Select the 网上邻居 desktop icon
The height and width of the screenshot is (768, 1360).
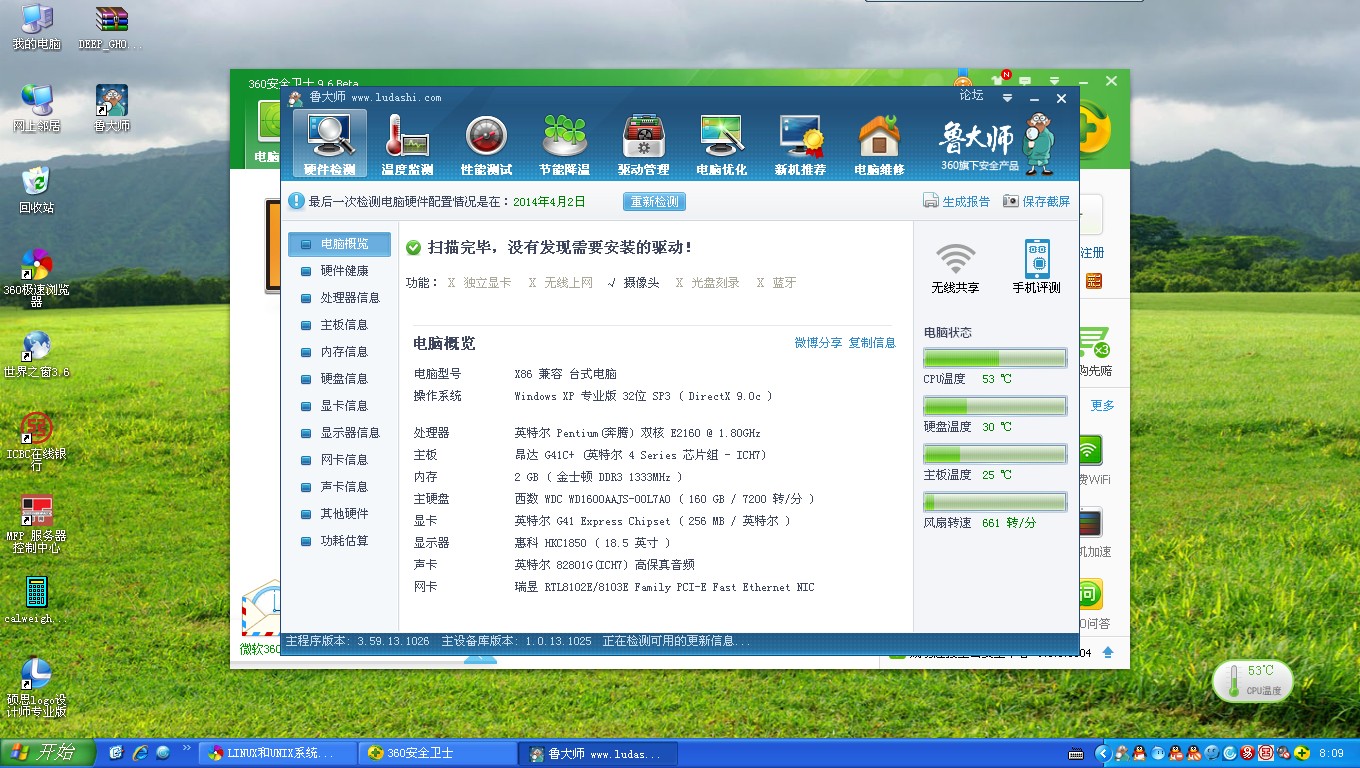(x=37, y=108)
